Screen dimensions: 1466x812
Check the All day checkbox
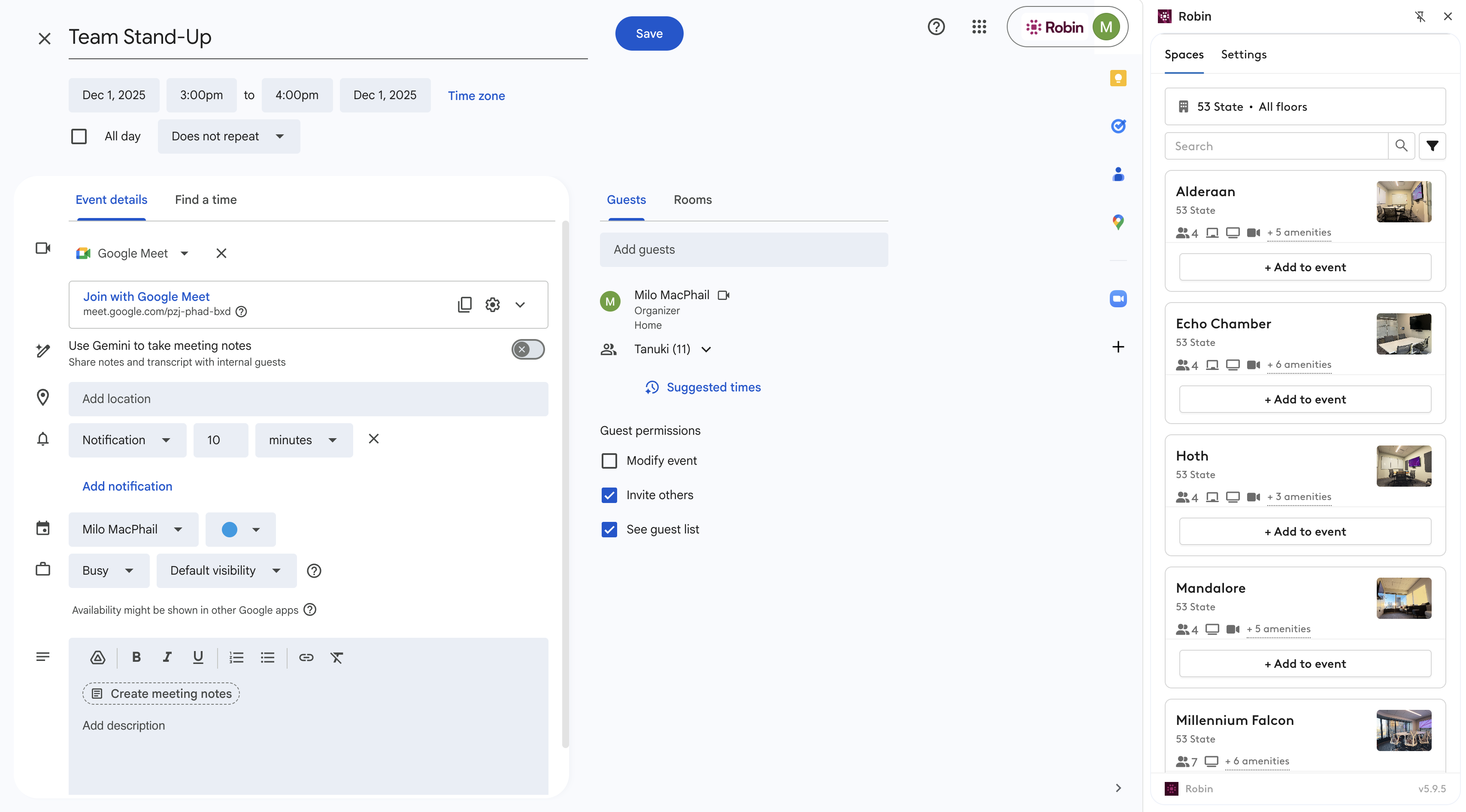(x=79, y=136)
